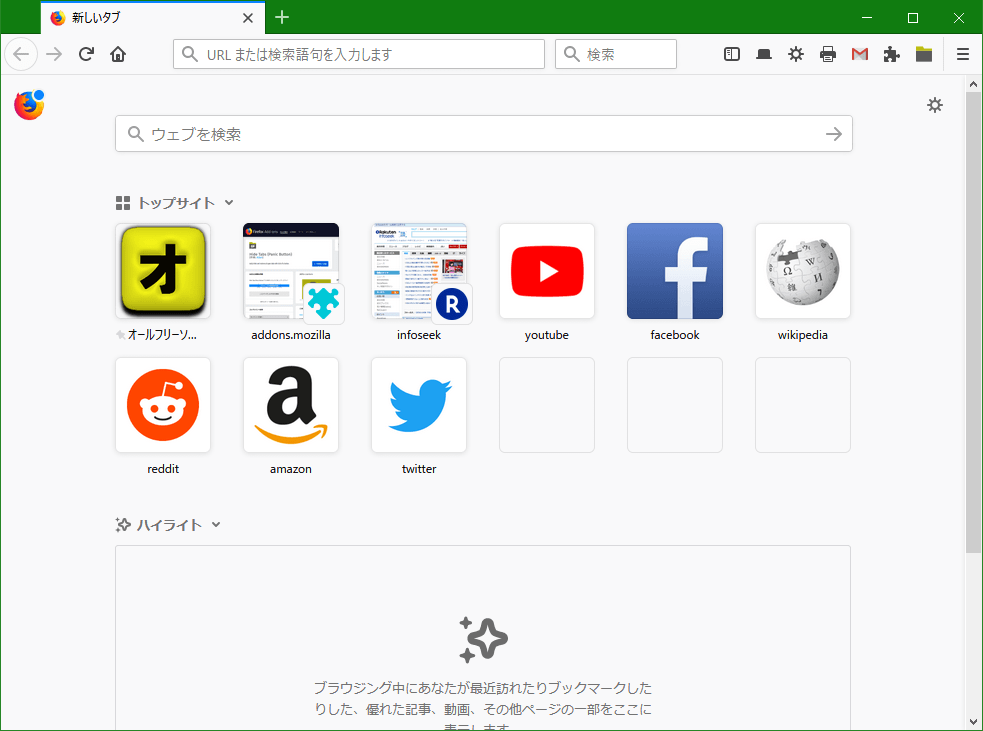Show the sidebar panel icon
This screenshot has height=731, width=983.
pos(732,55)
